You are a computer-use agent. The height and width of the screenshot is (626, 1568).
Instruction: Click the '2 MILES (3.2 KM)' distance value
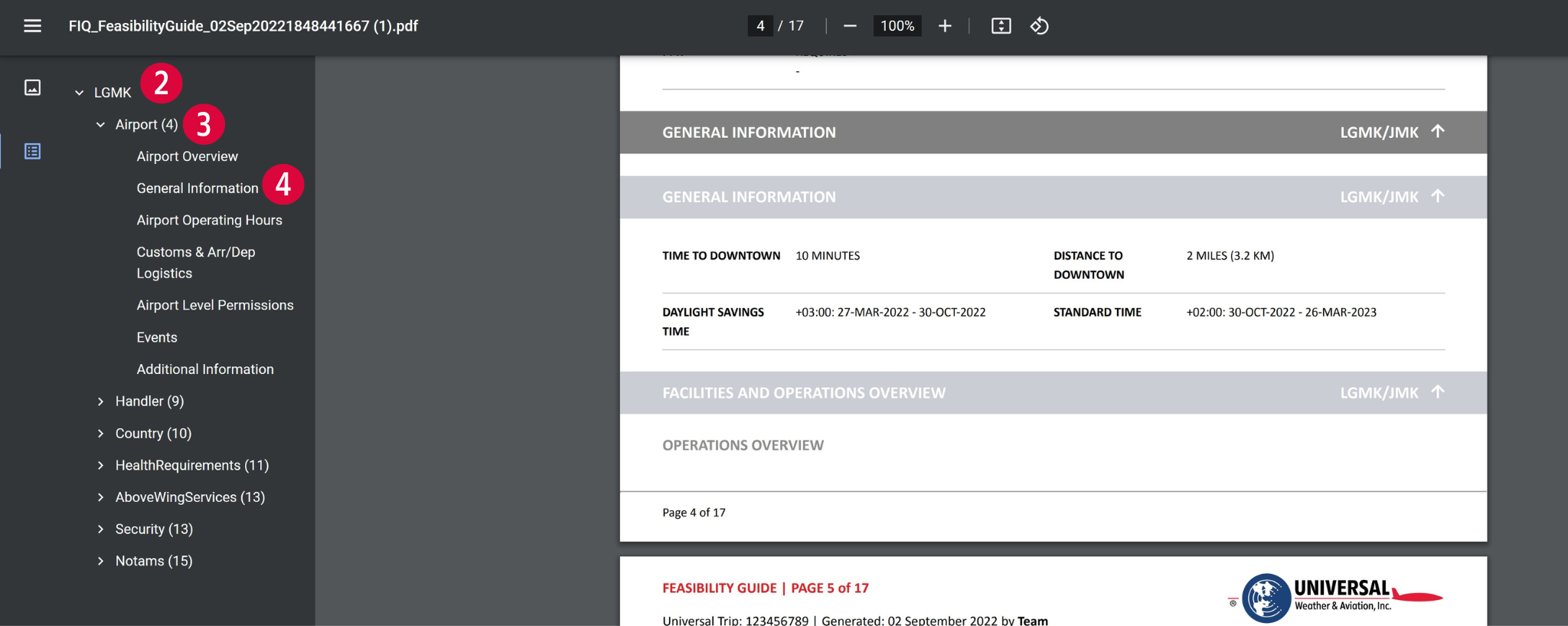point(1230,256)
